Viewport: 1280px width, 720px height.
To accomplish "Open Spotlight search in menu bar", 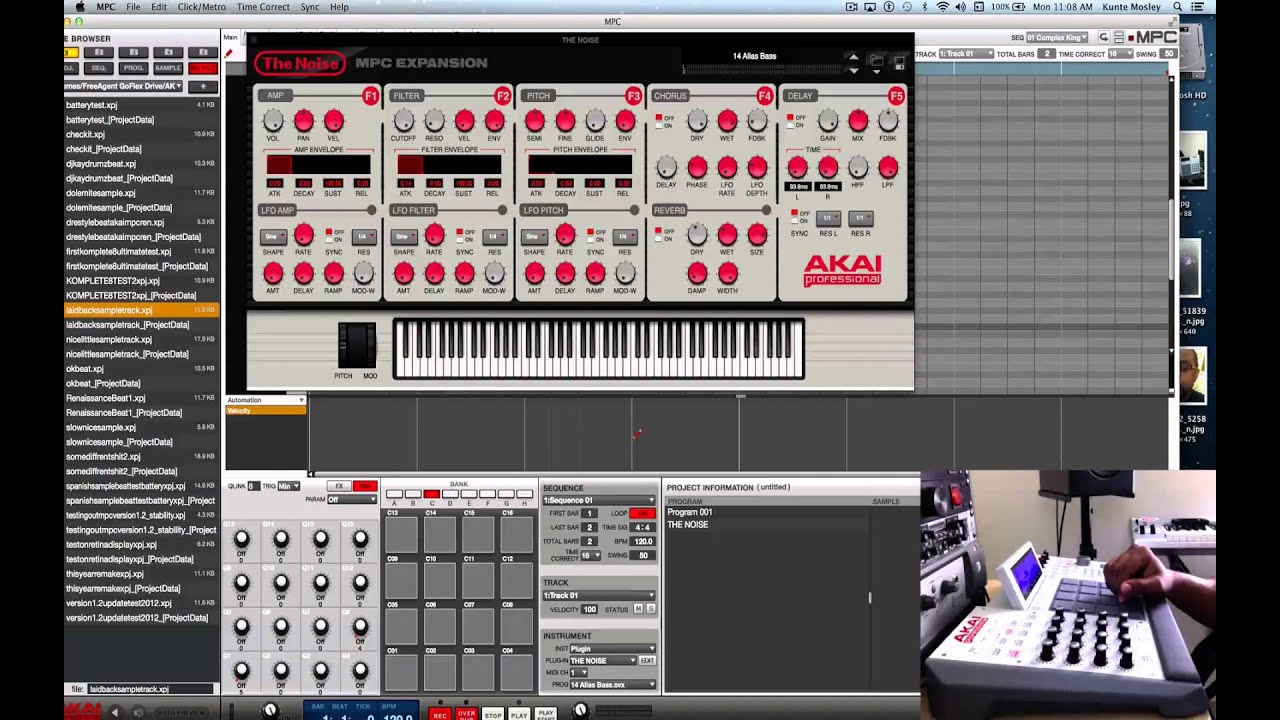I will [1177, 7].
